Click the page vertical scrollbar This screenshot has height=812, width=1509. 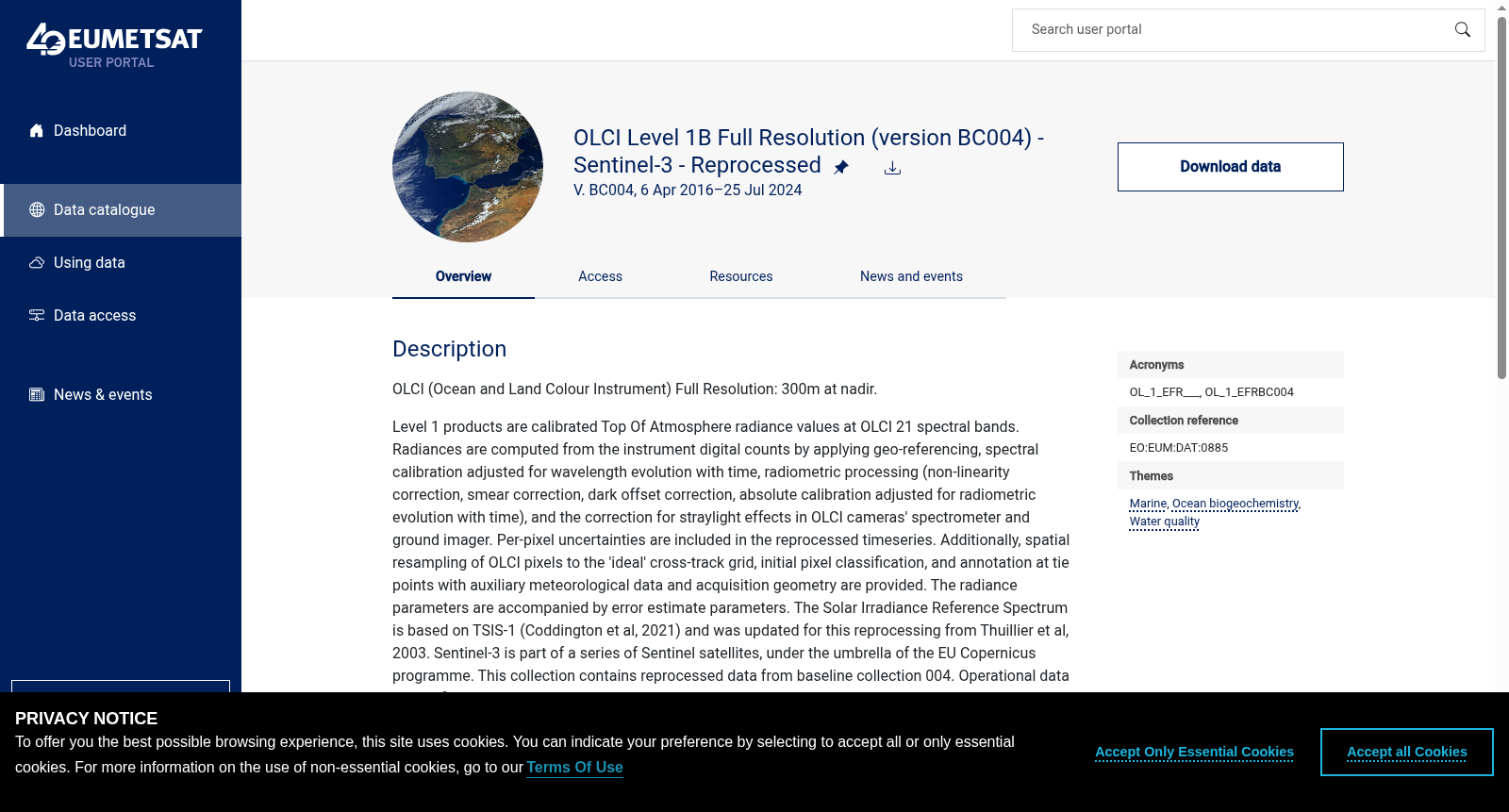click(x=1501, y=198)
